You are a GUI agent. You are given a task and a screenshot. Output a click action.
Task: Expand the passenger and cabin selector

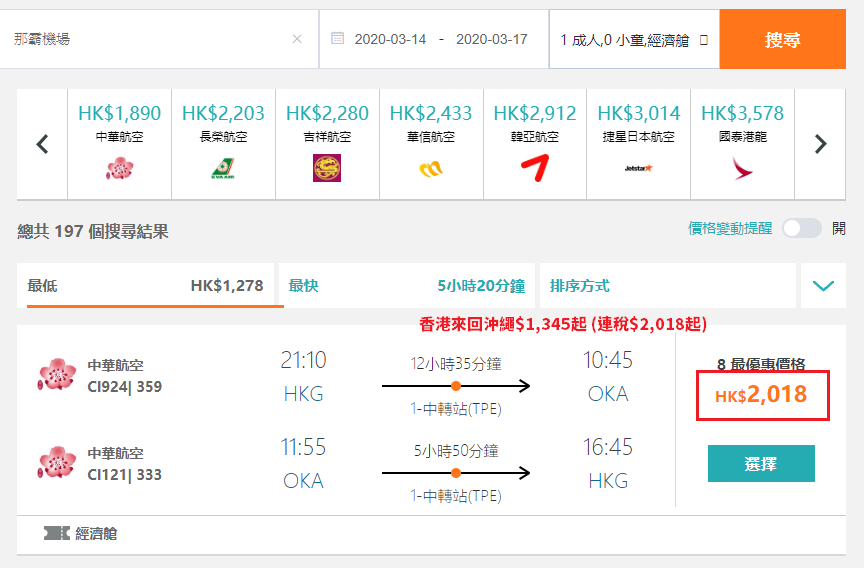[x=634, y=40]
